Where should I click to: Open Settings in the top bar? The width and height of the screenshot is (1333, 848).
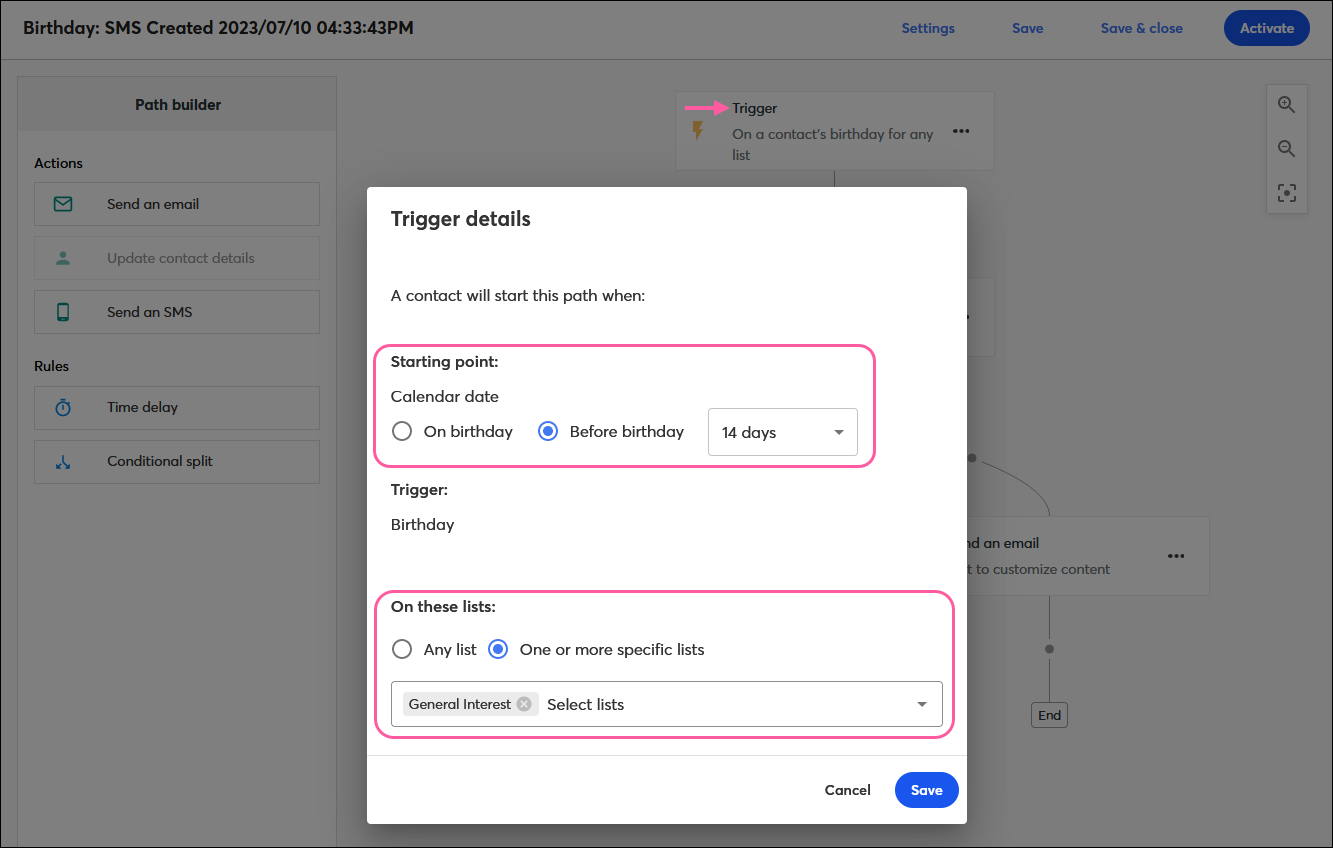(x=928, y=28)
